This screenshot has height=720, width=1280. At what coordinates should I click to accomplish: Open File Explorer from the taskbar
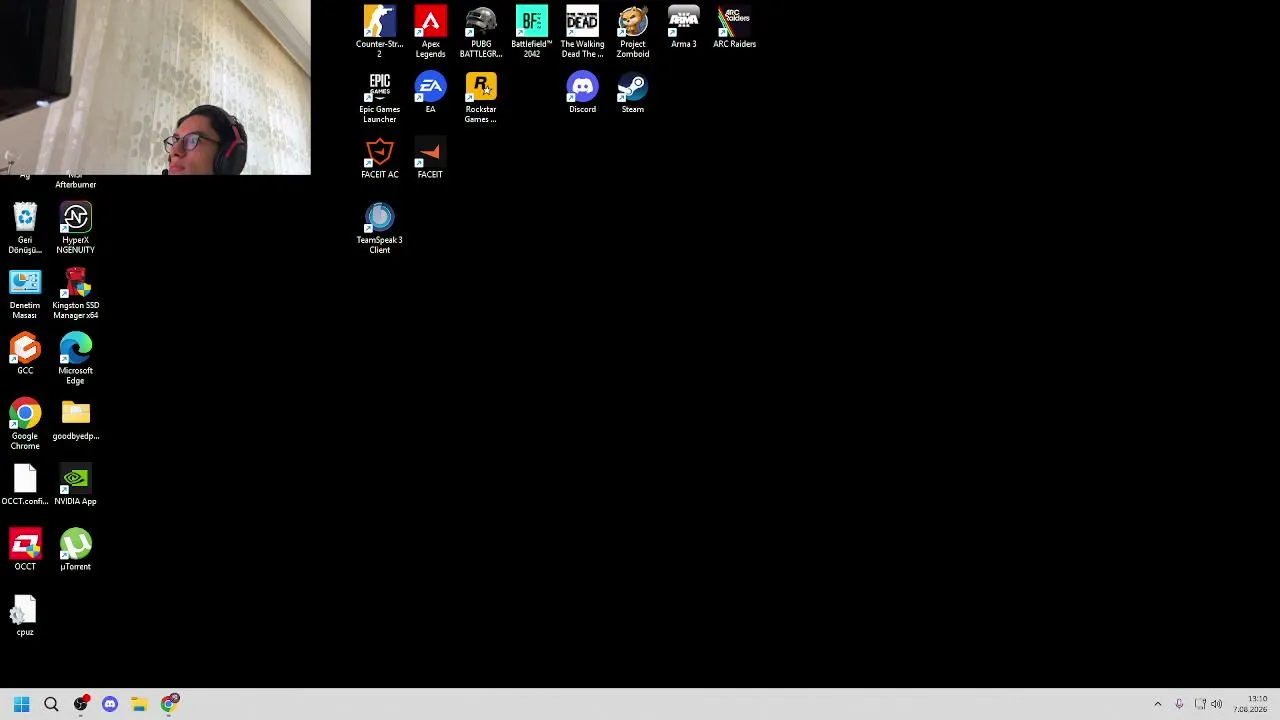[139, 704]
